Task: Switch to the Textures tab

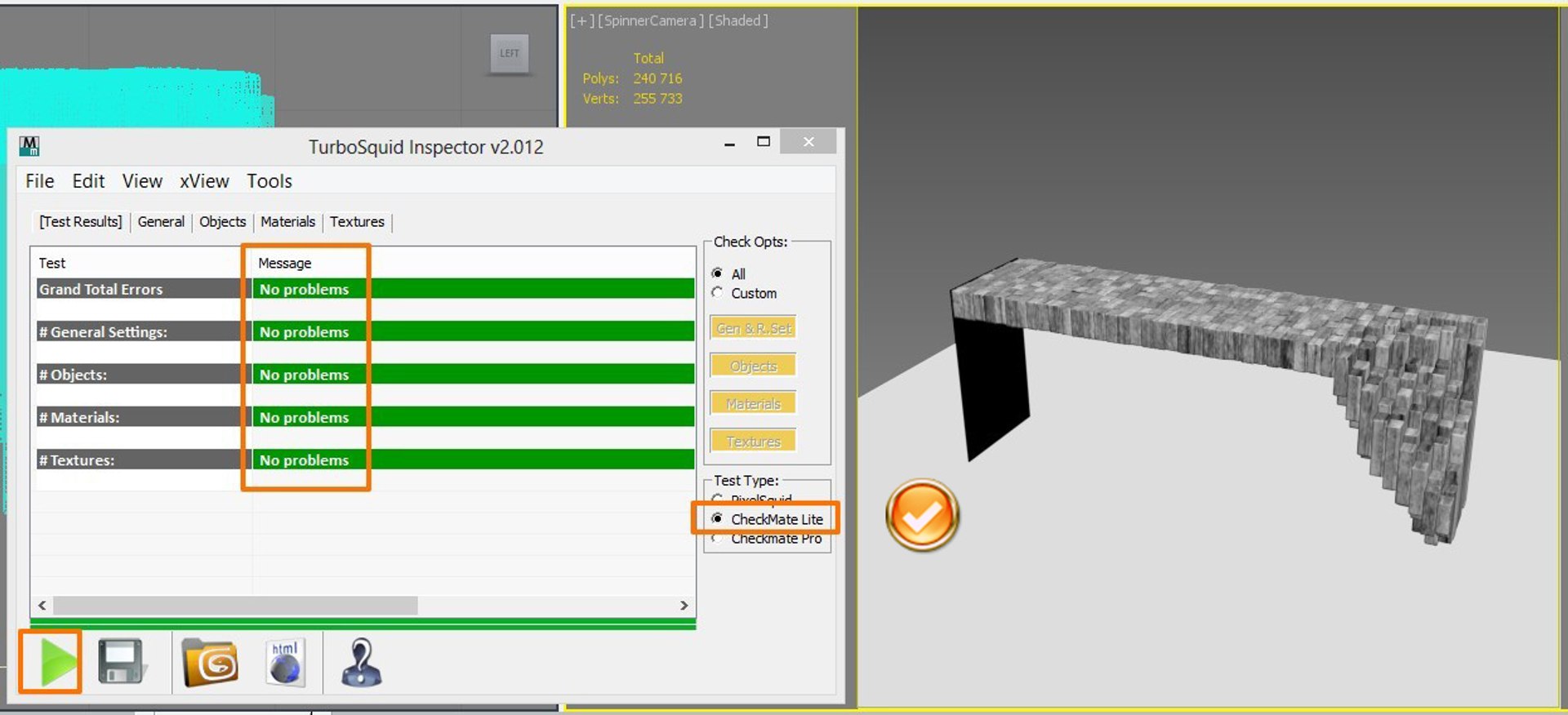Action: point(357,221)
